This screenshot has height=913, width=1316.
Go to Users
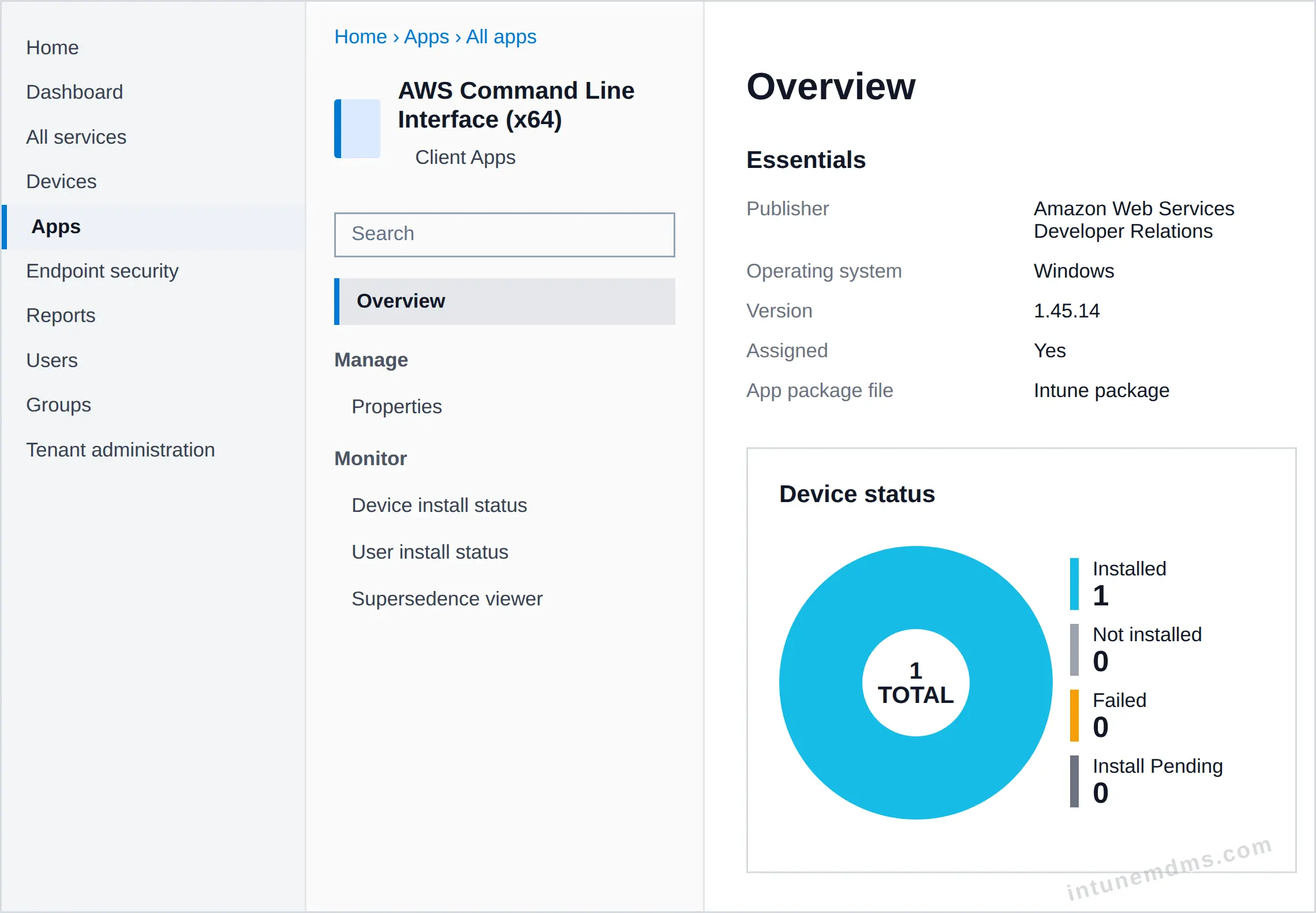52,360
